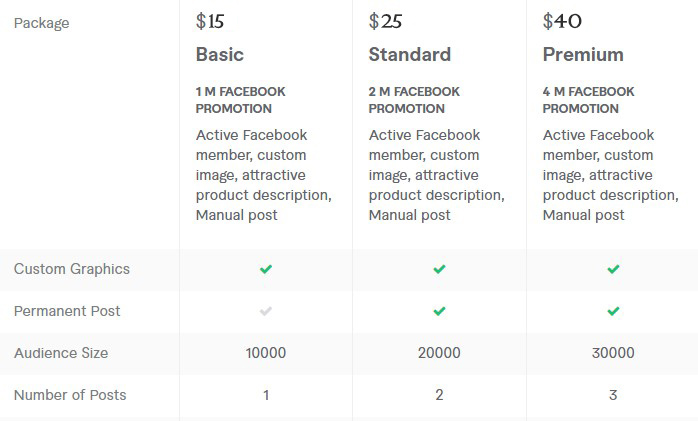Click the $25 Standard price
Screen dimensions: 698x421
(x=385, y=21)
